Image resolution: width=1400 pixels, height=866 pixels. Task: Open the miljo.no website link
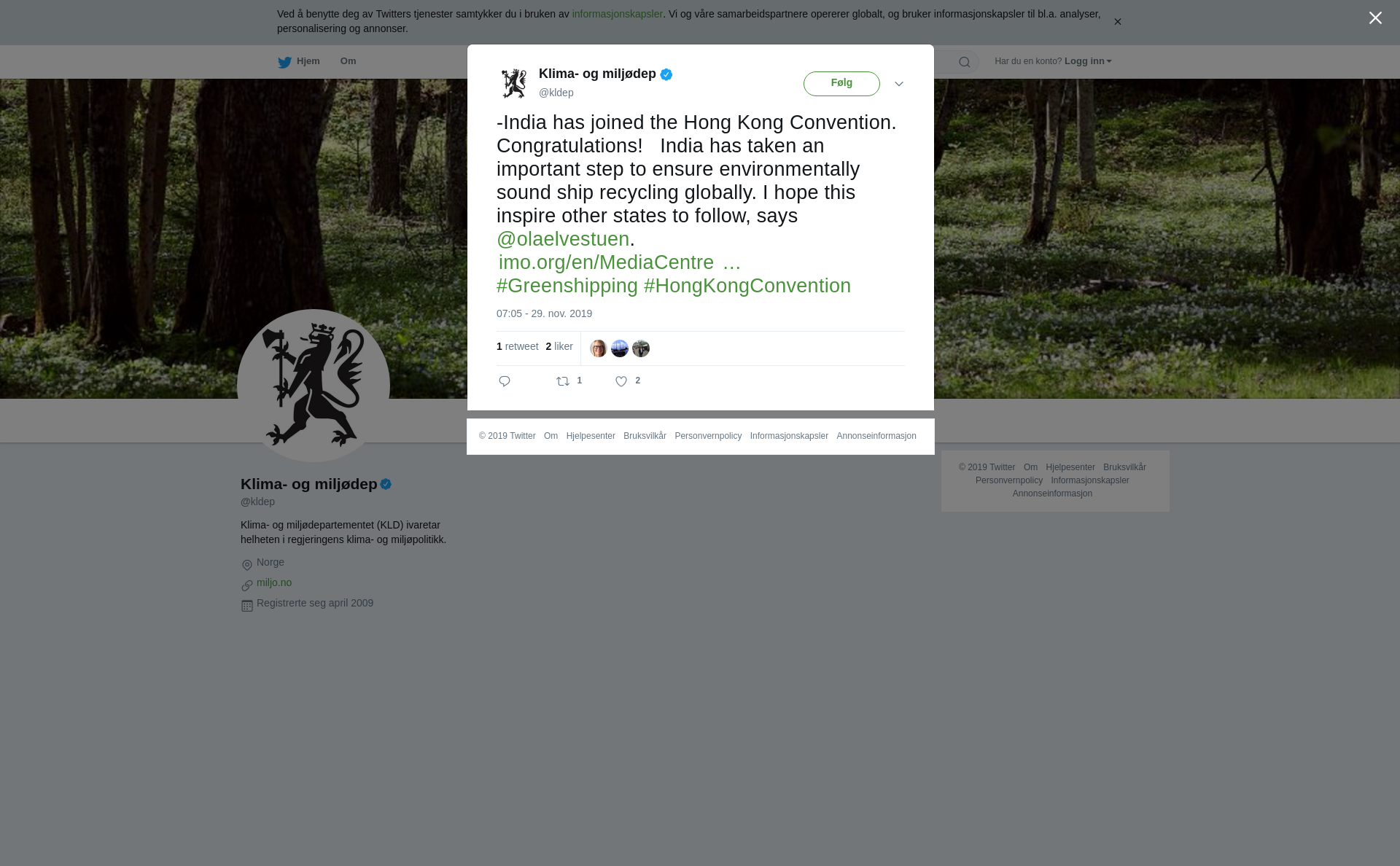[274, 582]
